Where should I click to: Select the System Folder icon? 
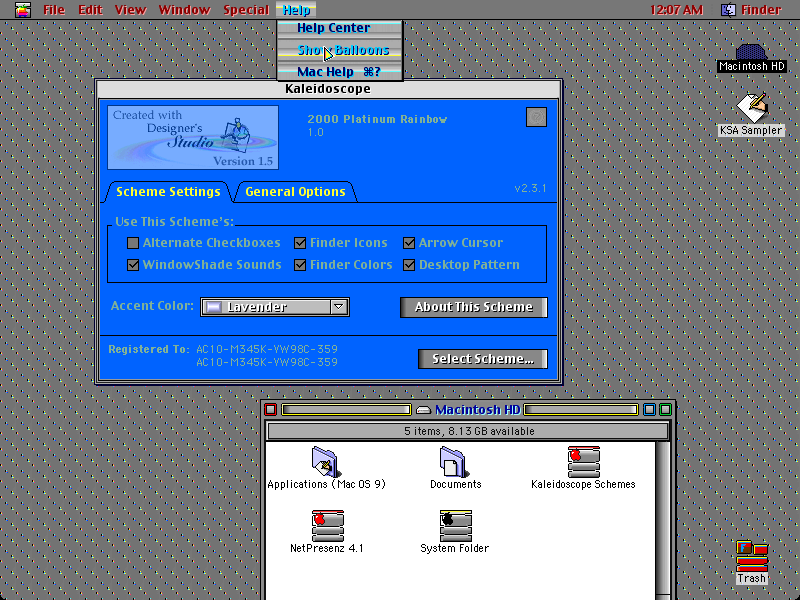pyautogui.click(x=455, y=526)
